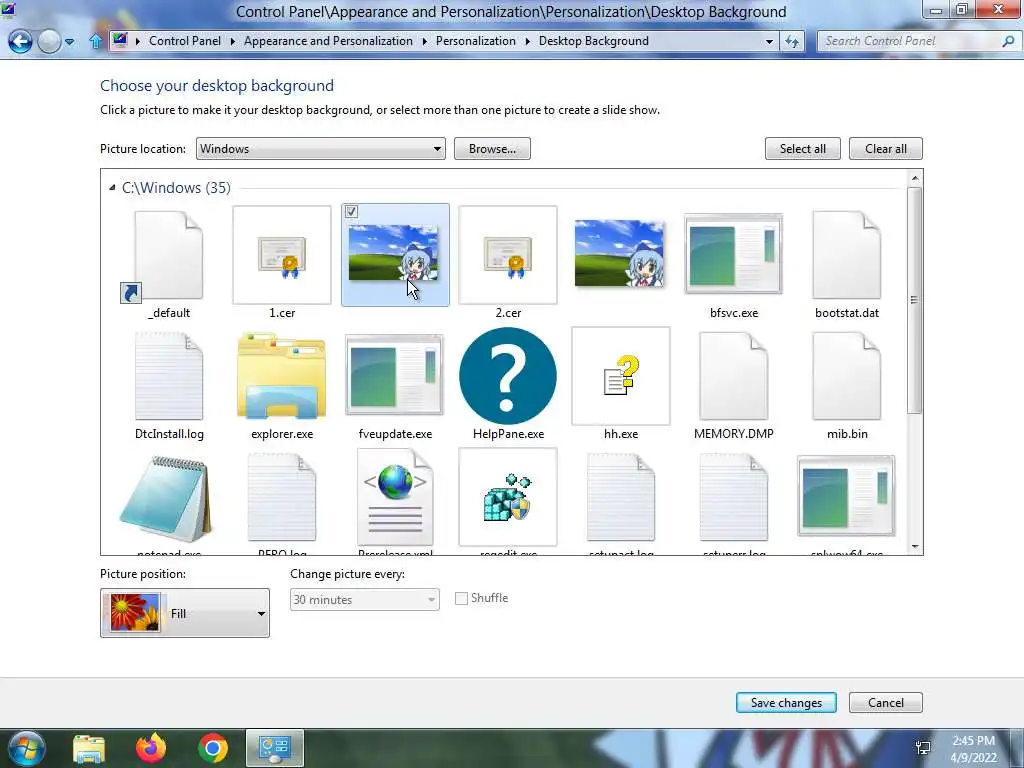This screenshot has width=1024, height=768.
Task: Click the Save changes button
Action: click(786, 703)
